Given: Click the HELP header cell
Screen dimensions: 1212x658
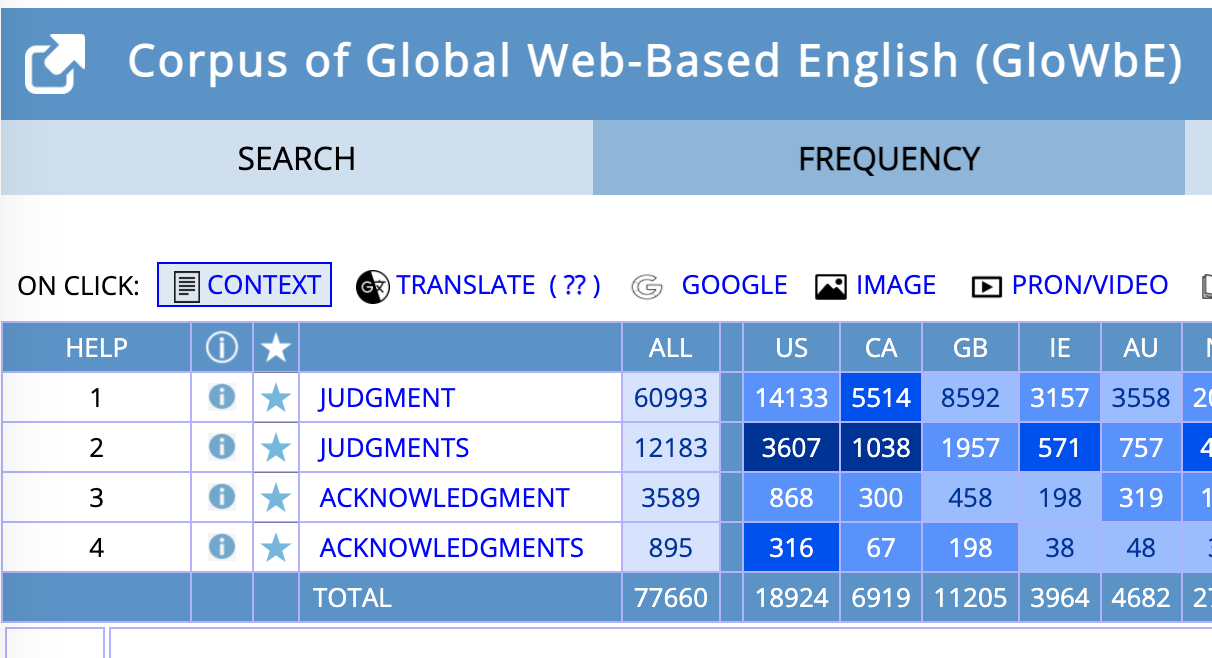Looking at the screenshot, I should click(x=96, y=347).
